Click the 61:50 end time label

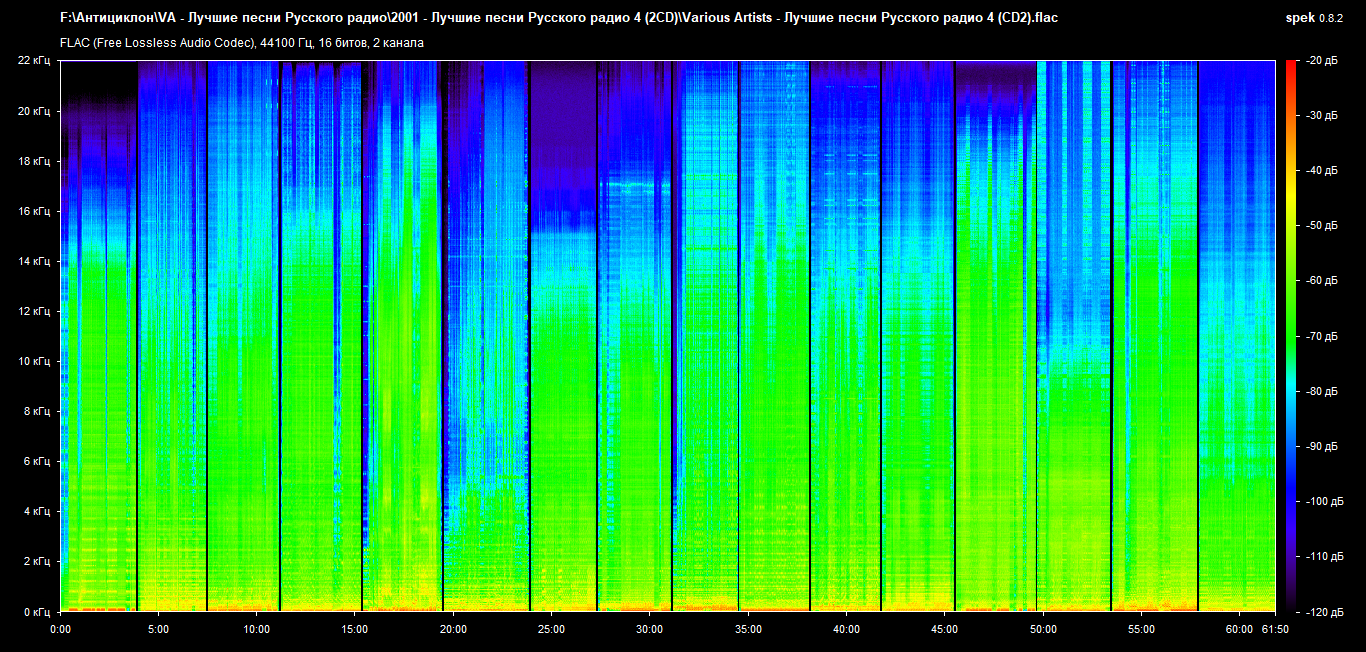(1275, 629)
